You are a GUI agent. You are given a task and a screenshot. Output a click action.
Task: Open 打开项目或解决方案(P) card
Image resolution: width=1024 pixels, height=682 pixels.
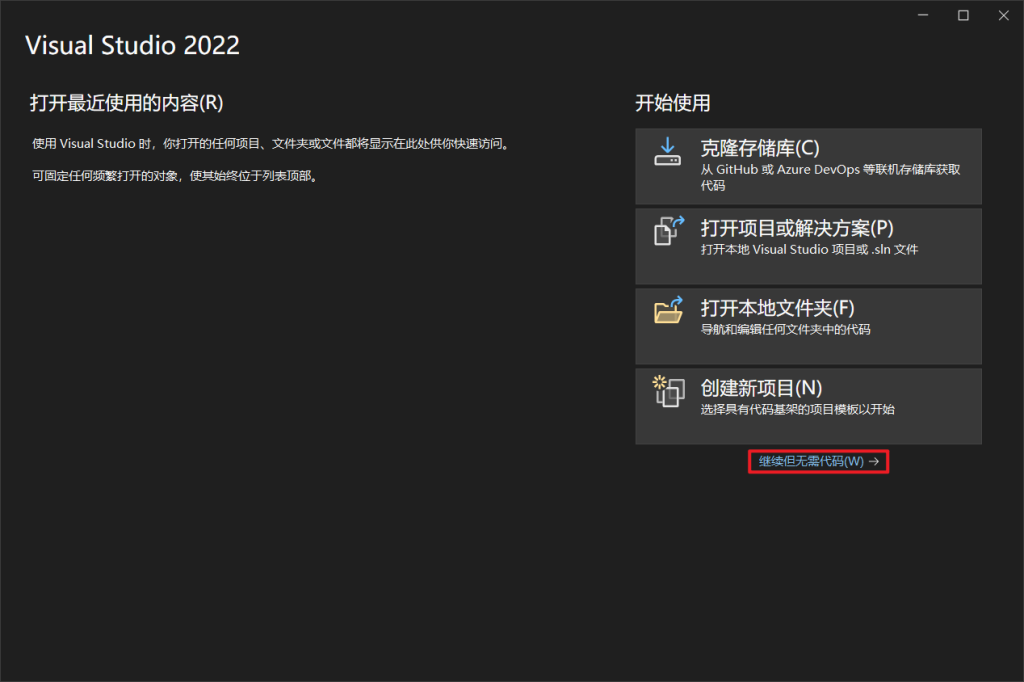808,246
